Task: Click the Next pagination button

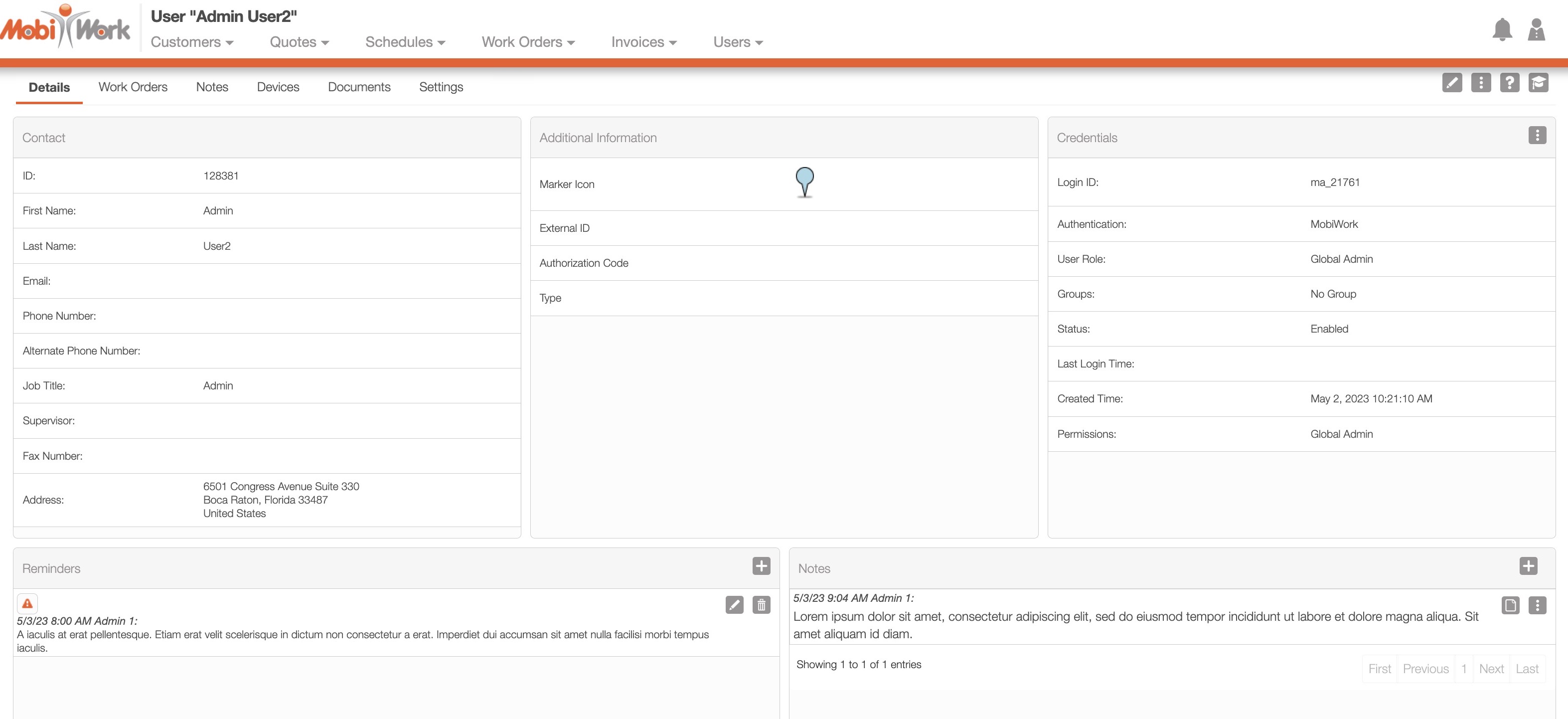Action: (1491, 669)
